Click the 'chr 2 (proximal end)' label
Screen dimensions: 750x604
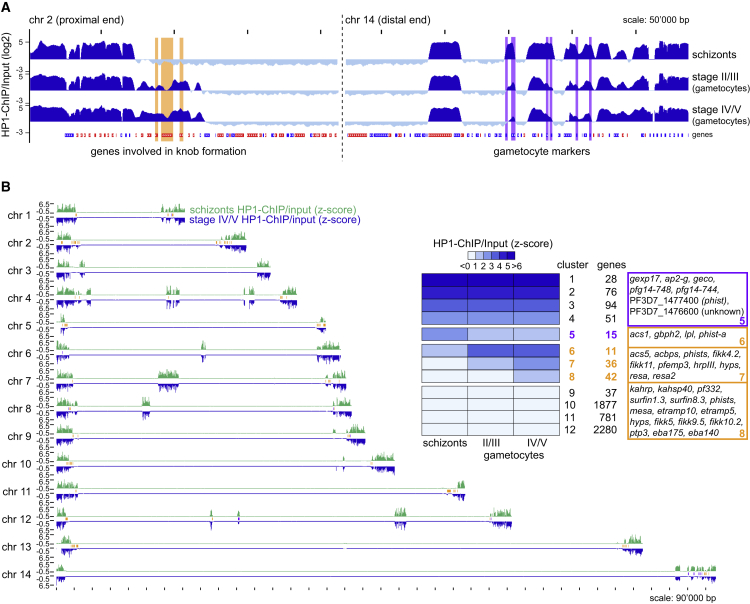[x=76, y=20]
